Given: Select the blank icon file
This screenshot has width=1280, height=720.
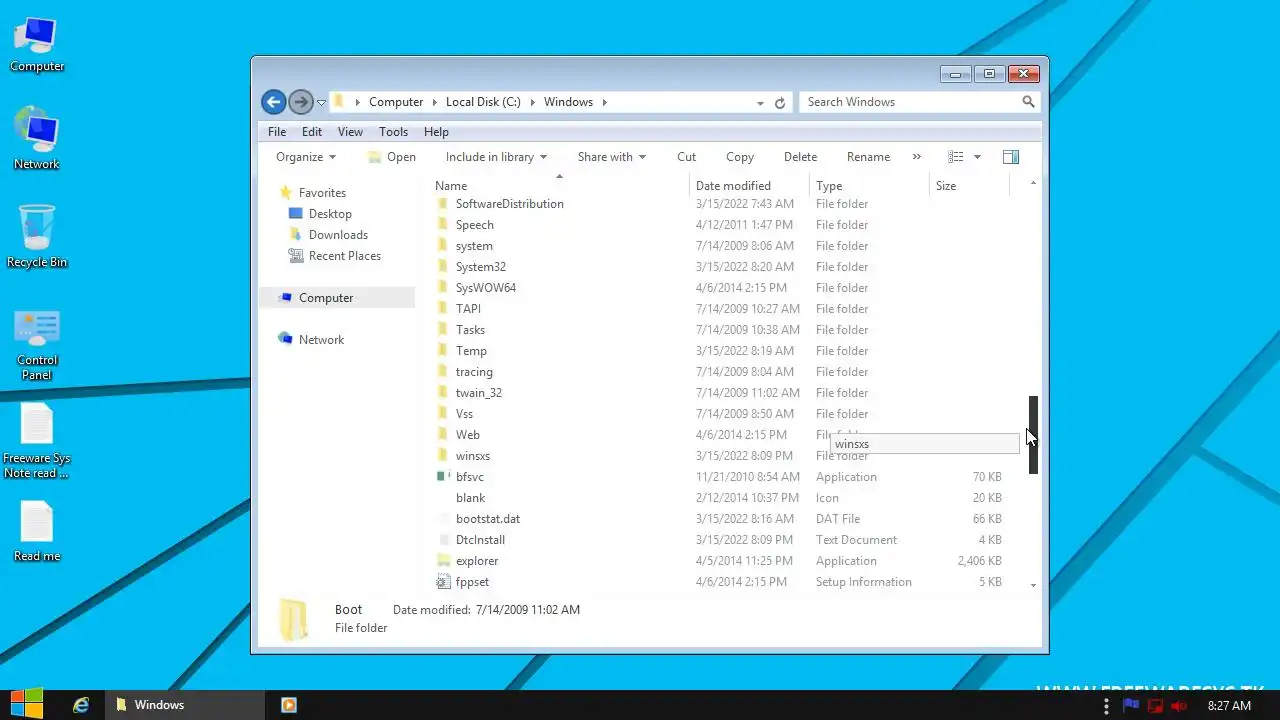Looking at the screenshot, I should coord(470,498).
